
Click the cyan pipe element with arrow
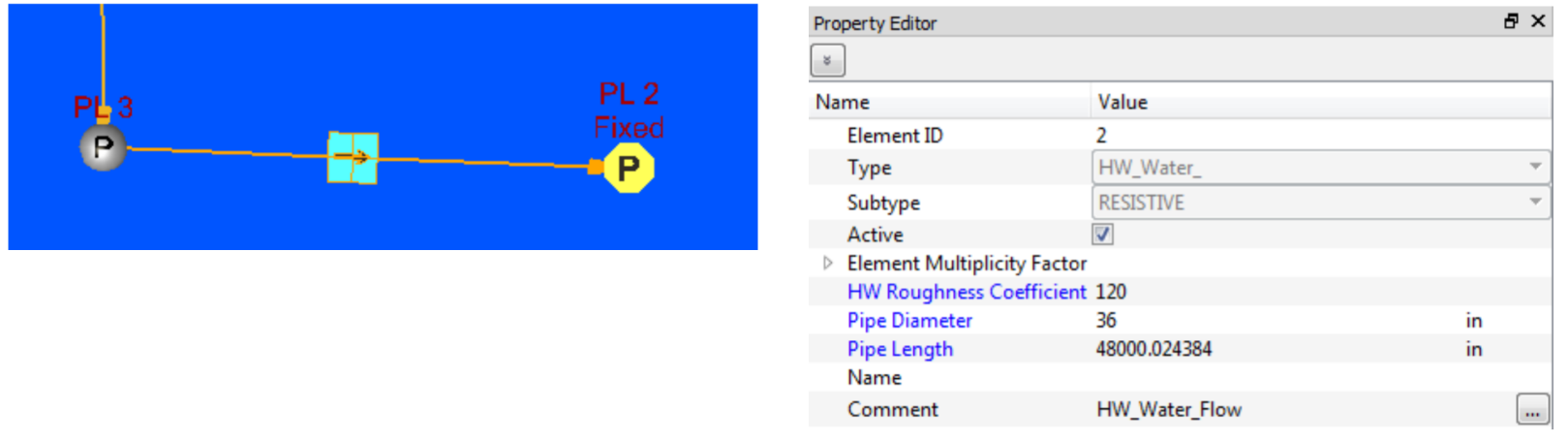[353, 158]
